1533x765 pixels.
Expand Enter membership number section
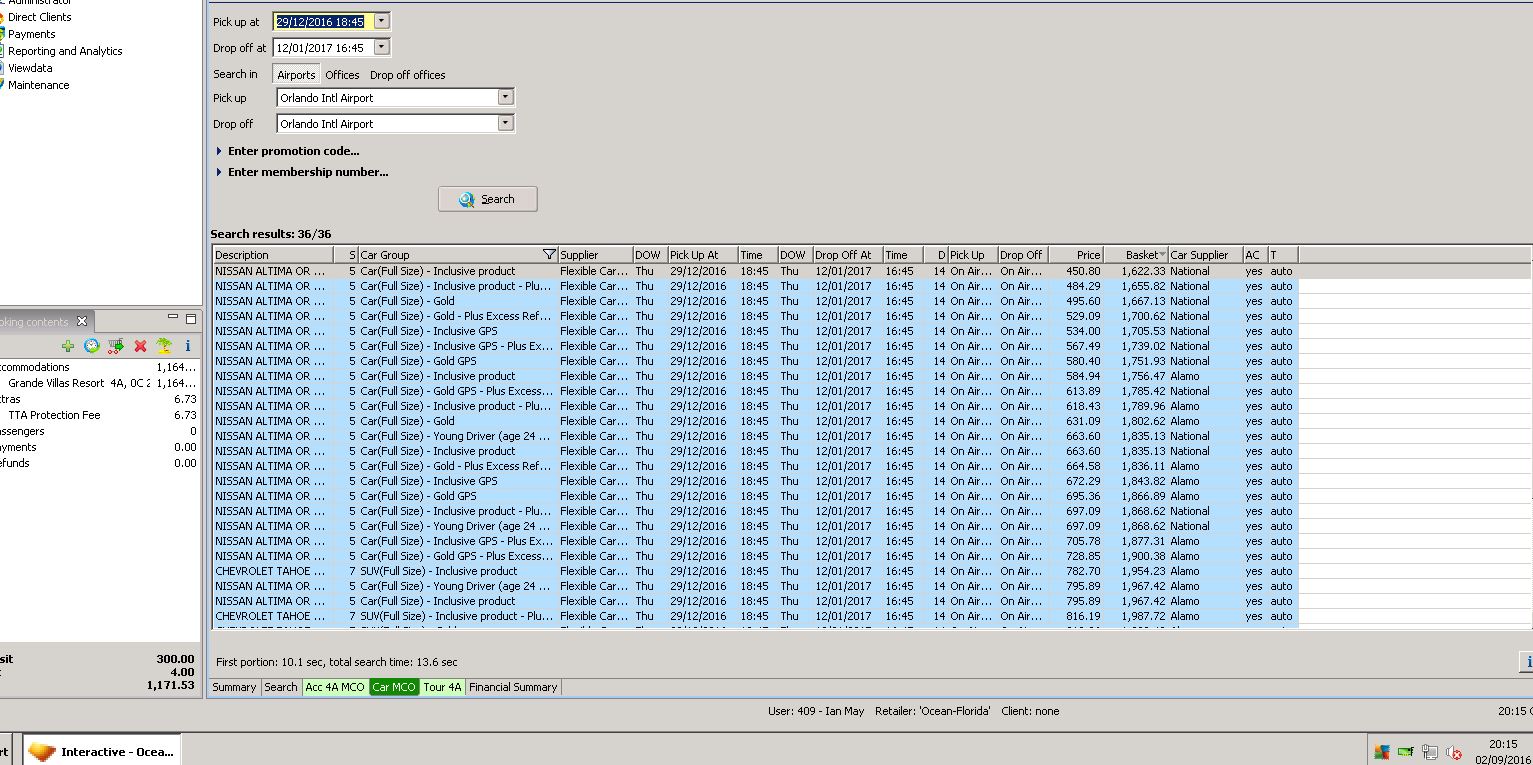(x=307, y=172)
